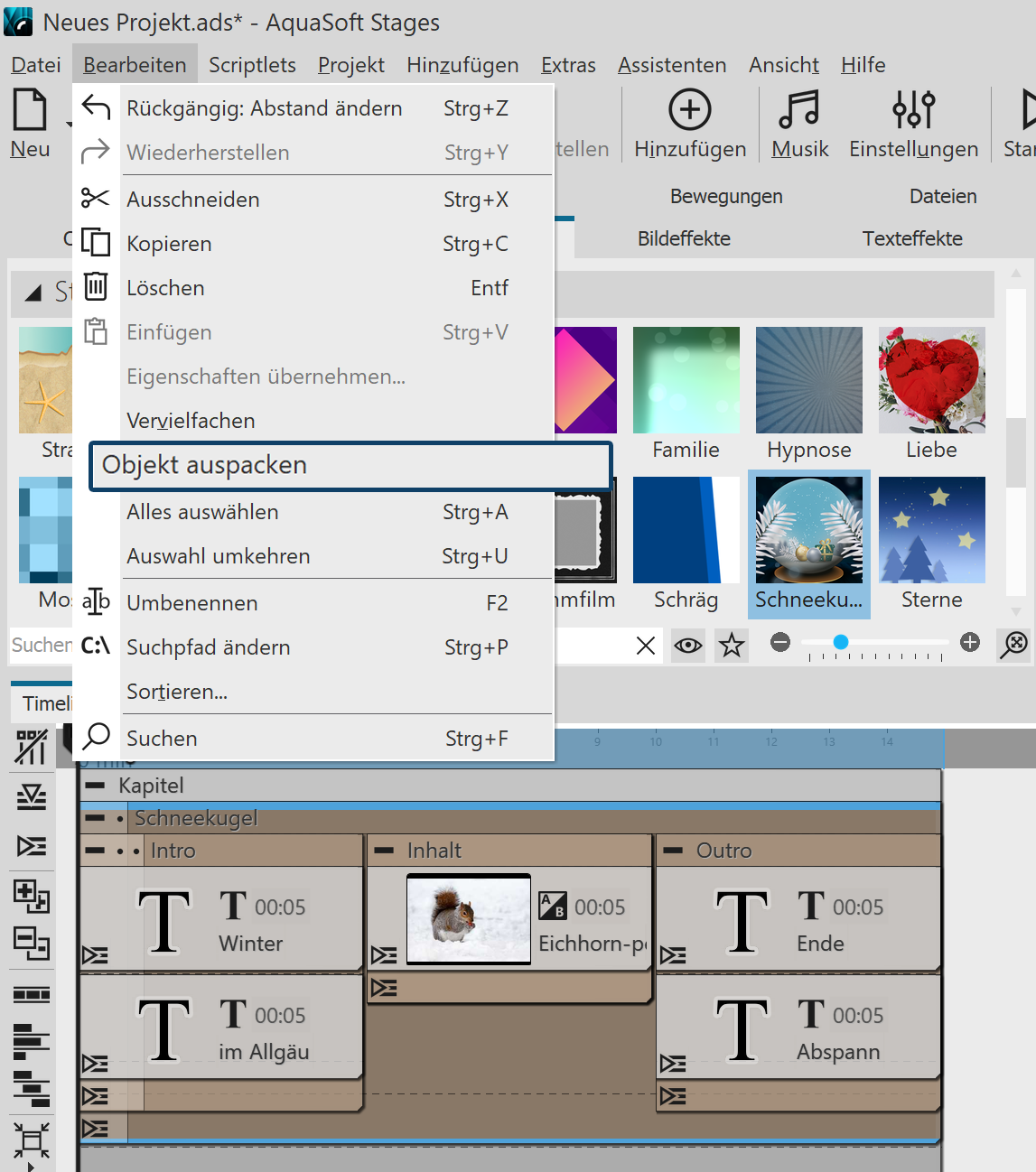The height and width of the screenshot is (1172, 1036).
Task: Click the reset zoom magnifier icon
Action: [1014, 644]
